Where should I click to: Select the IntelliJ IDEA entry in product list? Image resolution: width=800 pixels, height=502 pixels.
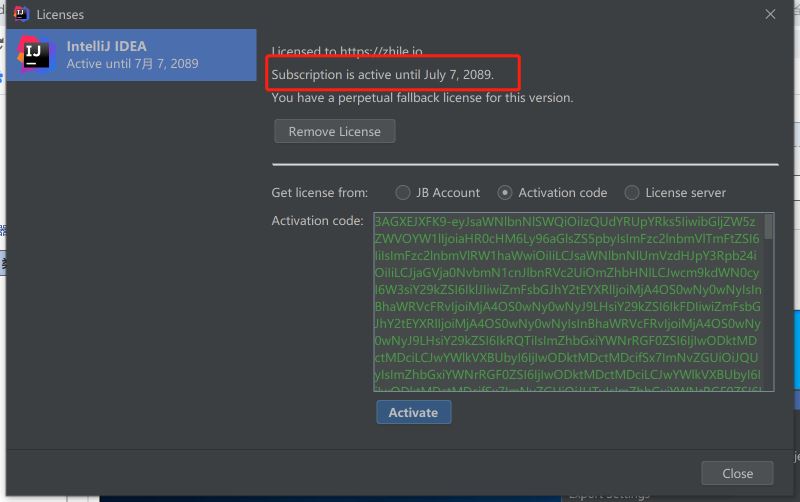(x=131, y=55)
